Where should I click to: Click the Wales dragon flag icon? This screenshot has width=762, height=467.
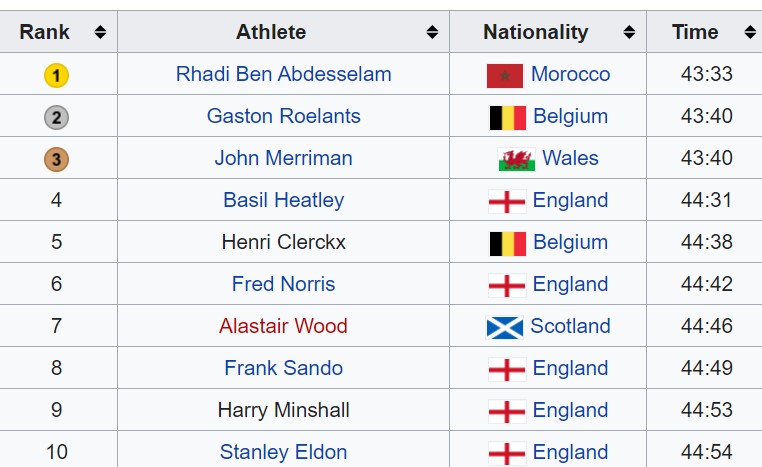(x=517, y=159)
